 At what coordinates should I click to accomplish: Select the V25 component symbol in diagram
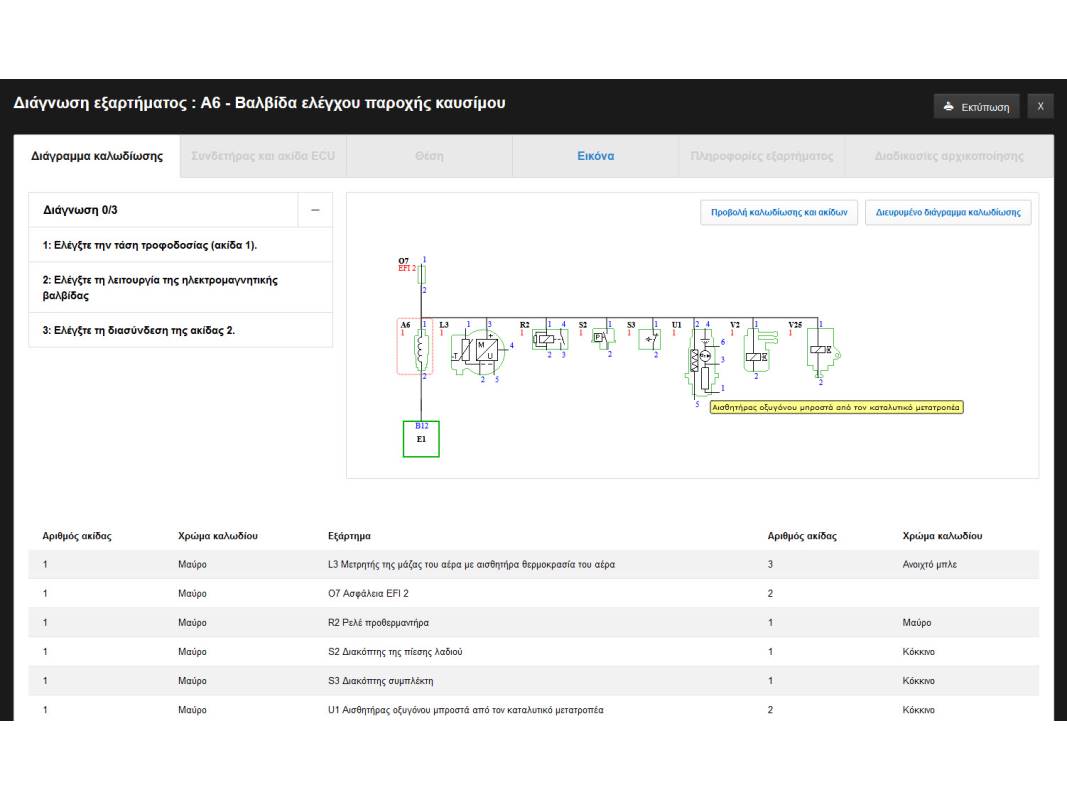[823, 351]
